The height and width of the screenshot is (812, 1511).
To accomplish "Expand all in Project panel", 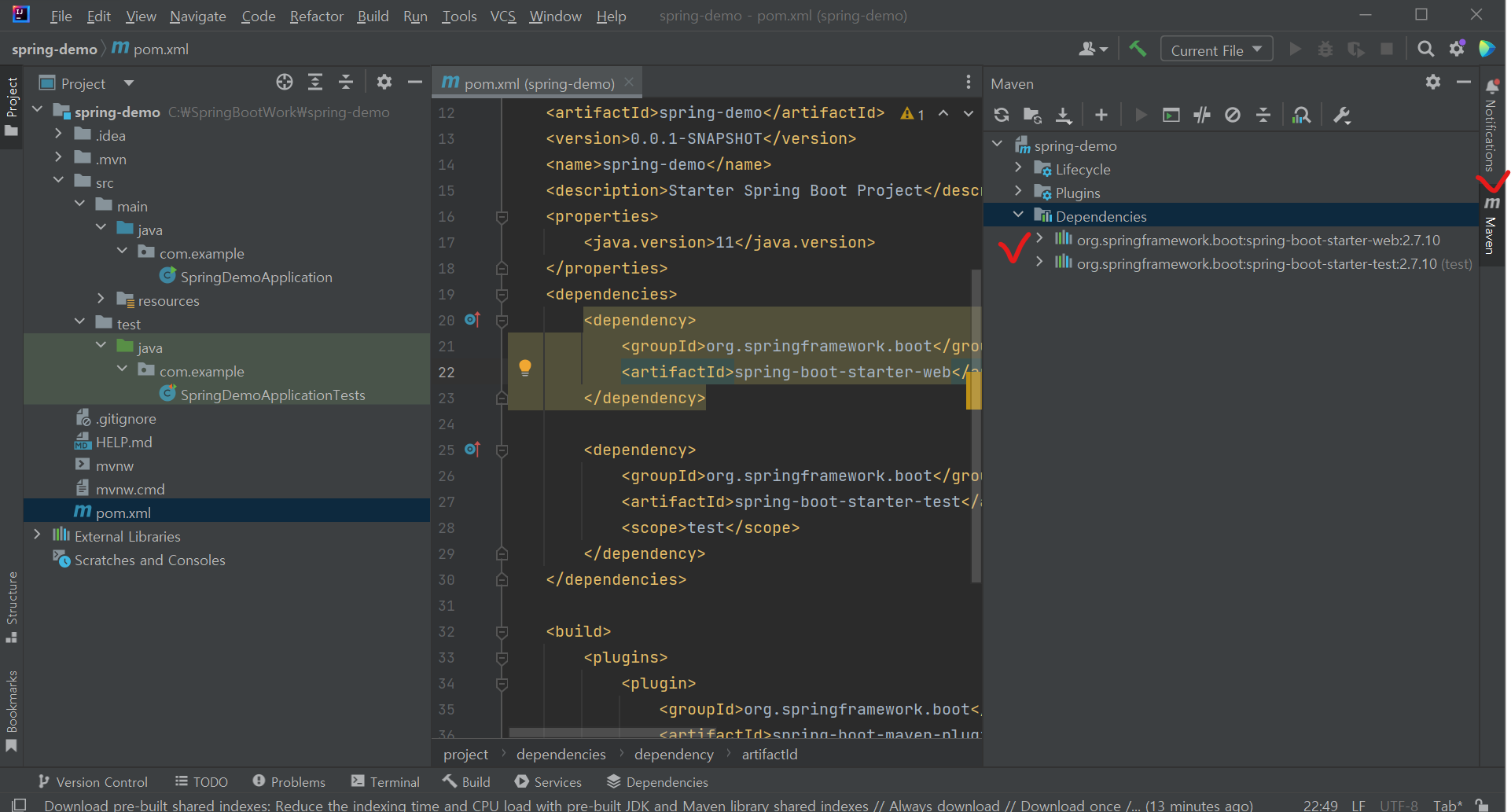I will point(315,82).
